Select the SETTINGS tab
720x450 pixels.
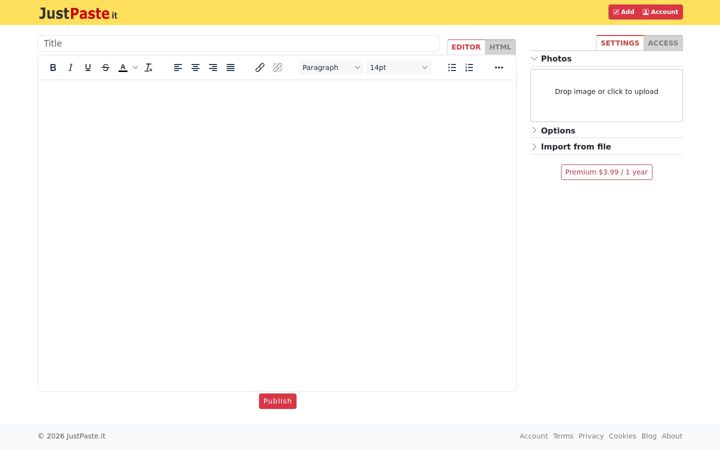pos(620,43)
